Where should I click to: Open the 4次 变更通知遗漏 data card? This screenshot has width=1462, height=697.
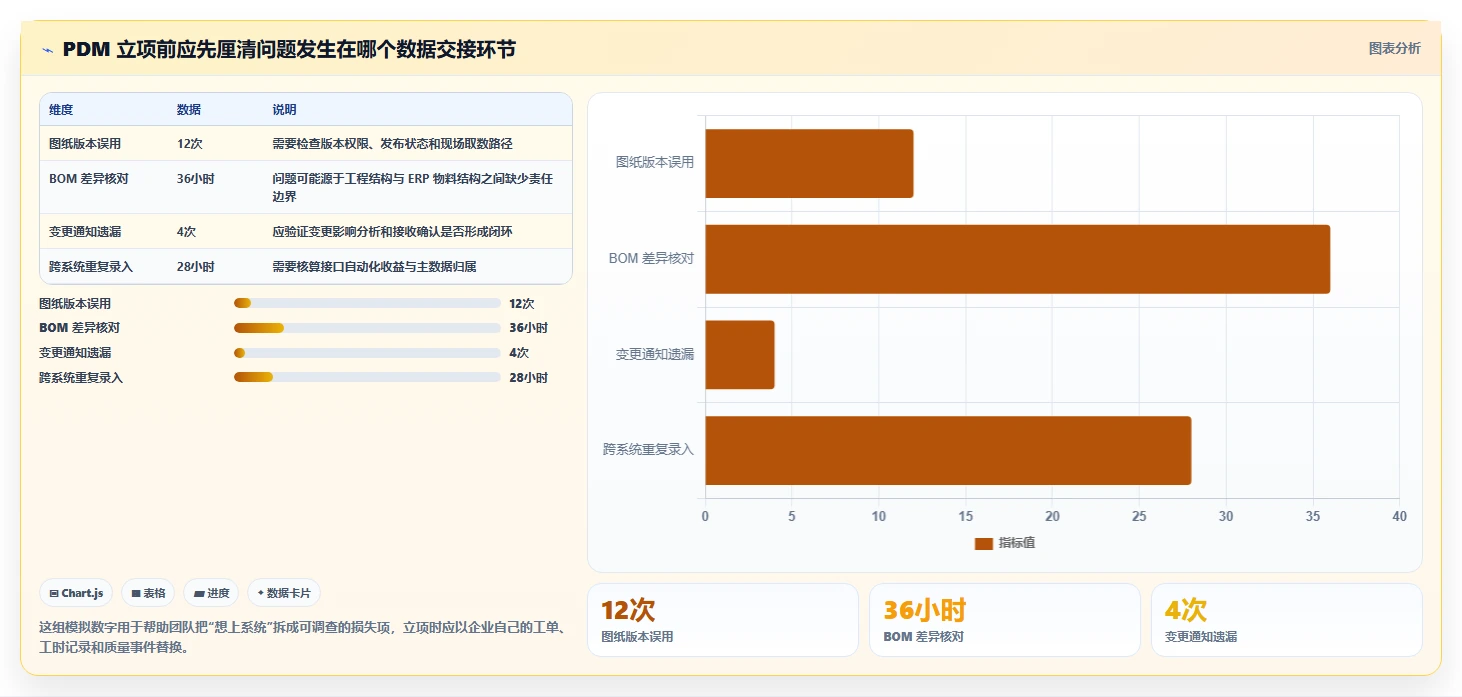click(x=1287, y=620)
